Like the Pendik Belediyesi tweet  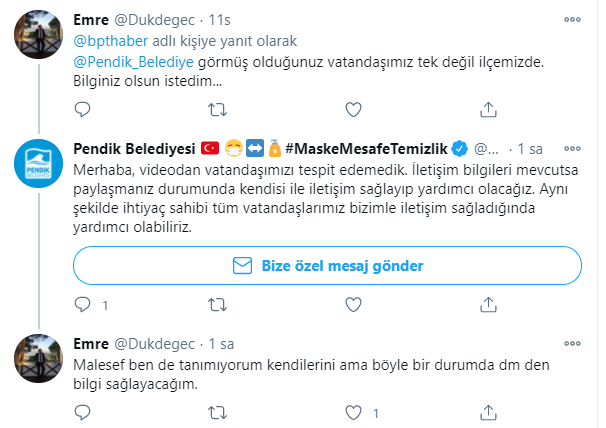coord(352,303)
